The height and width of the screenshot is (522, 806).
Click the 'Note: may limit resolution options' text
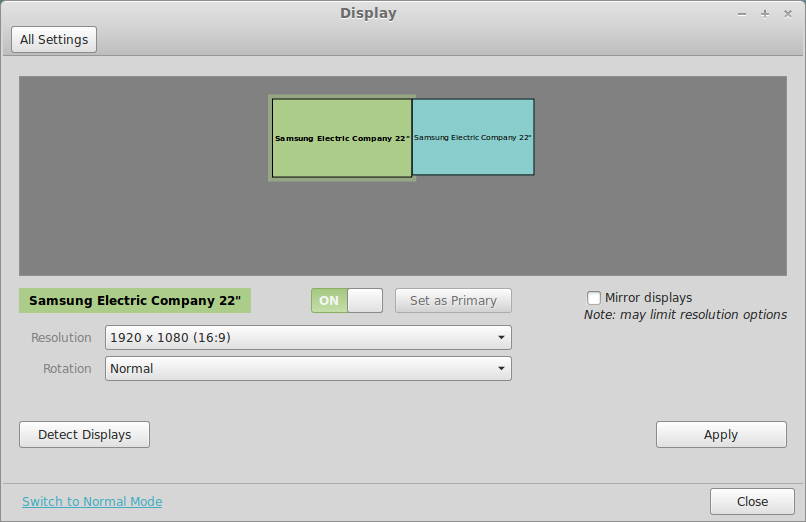[685, 315]
